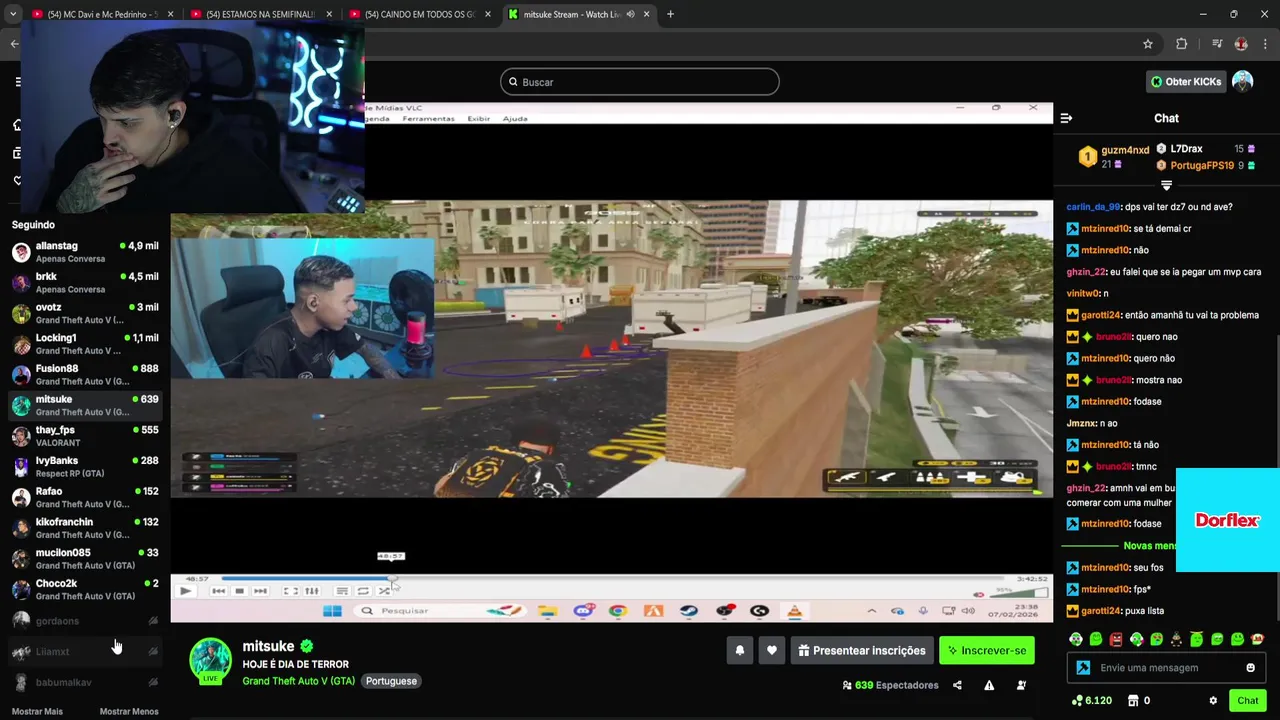Image resolution: width=1280 pixels, height=720 pixels.
Task: Click the report warning triangle icon
Action: coord(989,686)
